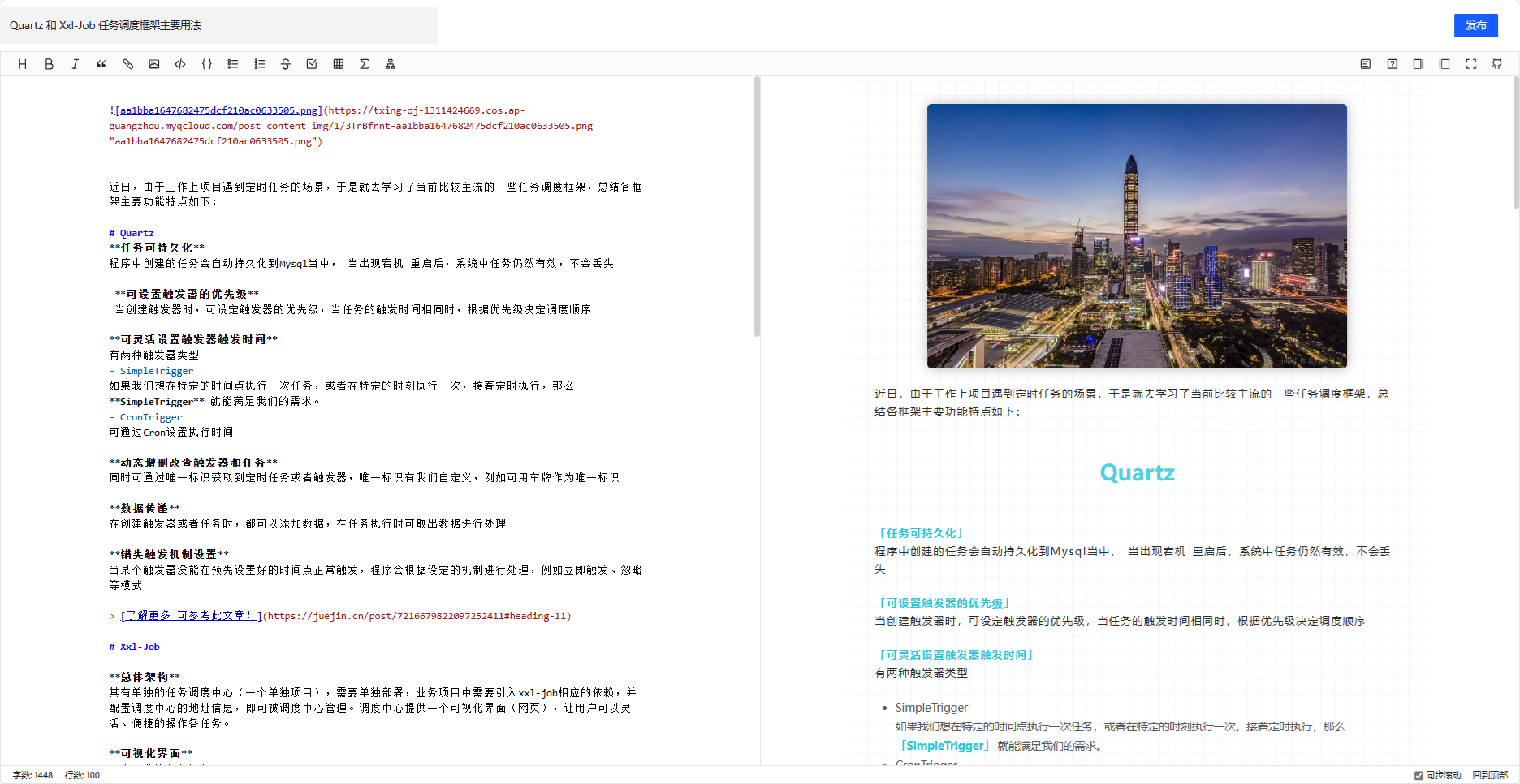Click 可灵活设置触发器触发时间 highlight in preview
The image size is (1520, 784).
956,655
